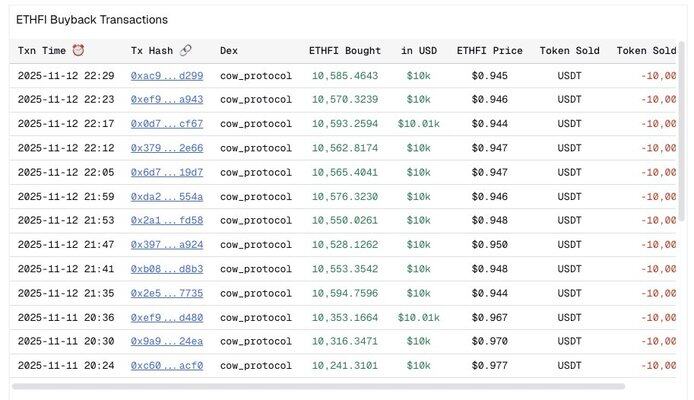Open transaction hash 0xef9...a943

pyautogui.click(x=166, y=100)
